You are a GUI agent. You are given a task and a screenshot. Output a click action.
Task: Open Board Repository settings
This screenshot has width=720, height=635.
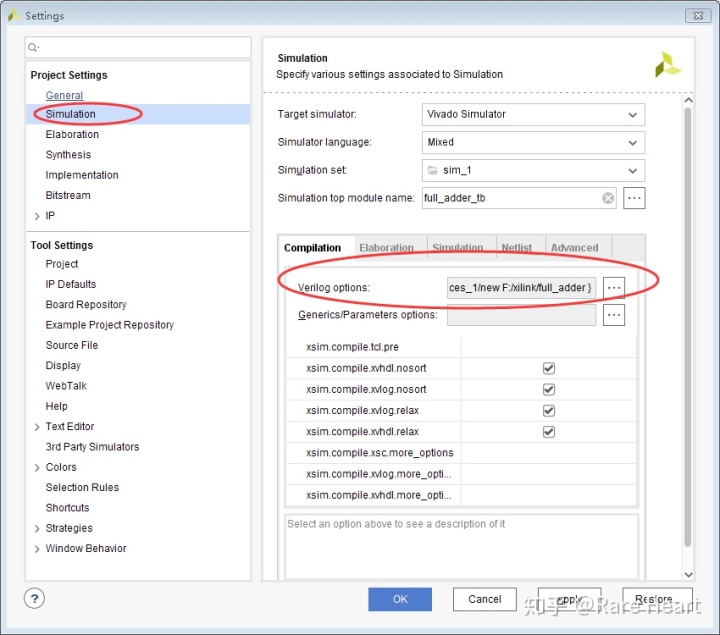click(86, 304)
